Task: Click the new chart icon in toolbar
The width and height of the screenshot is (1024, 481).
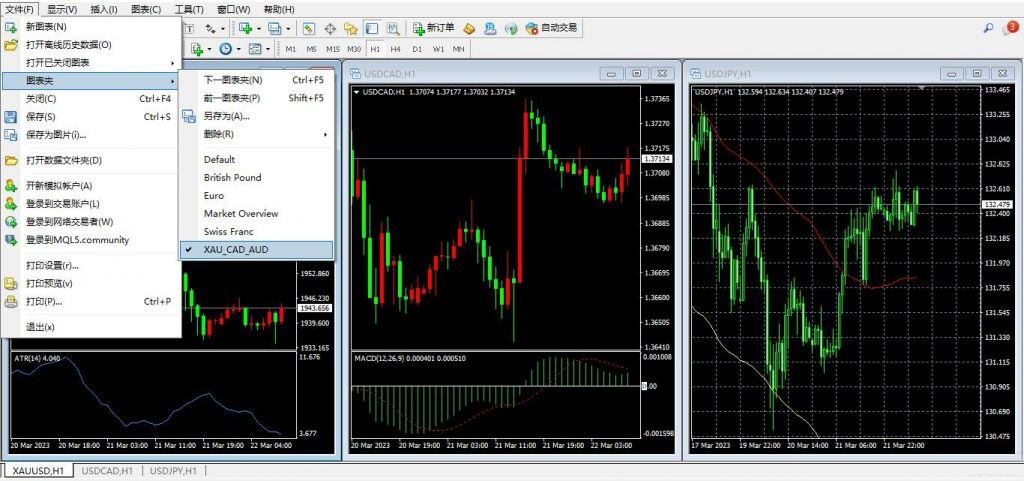Action: [246, 29]
